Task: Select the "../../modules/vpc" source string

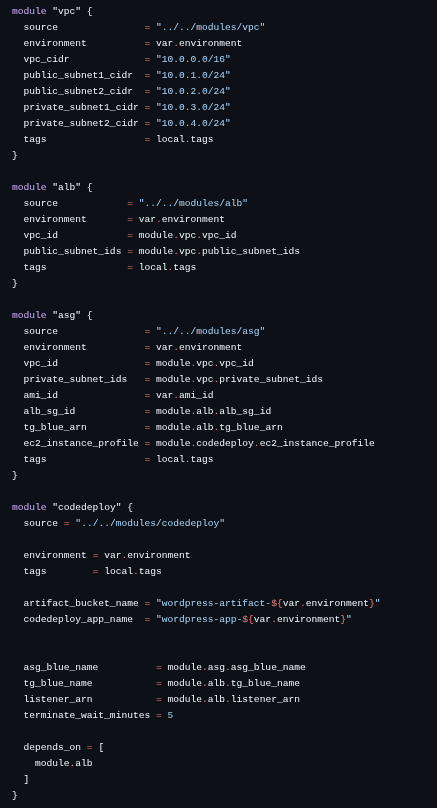Action: pos(210,27)
